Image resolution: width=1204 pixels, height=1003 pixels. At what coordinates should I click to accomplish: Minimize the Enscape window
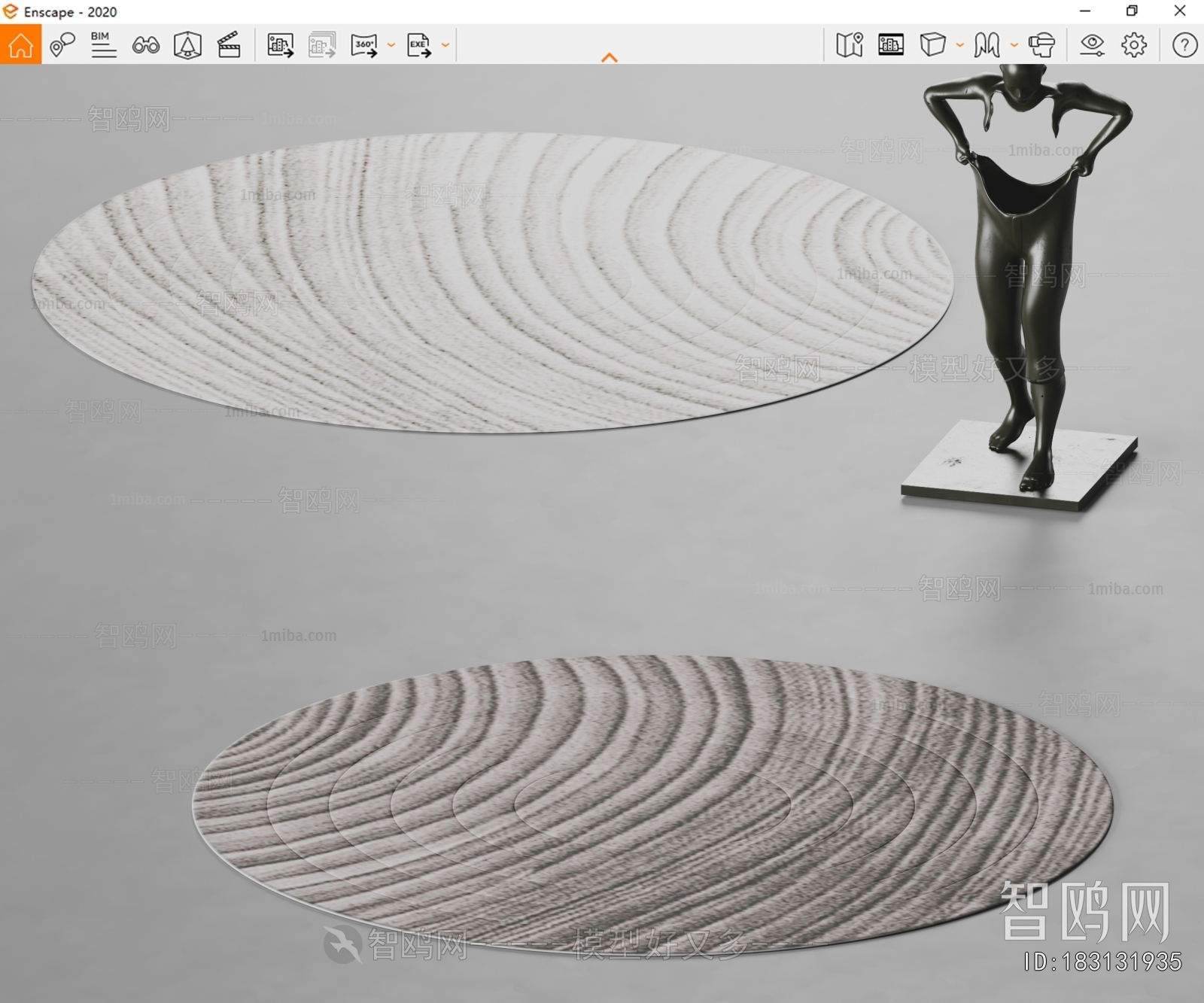pyautogui.click(x=1085, y=11)
